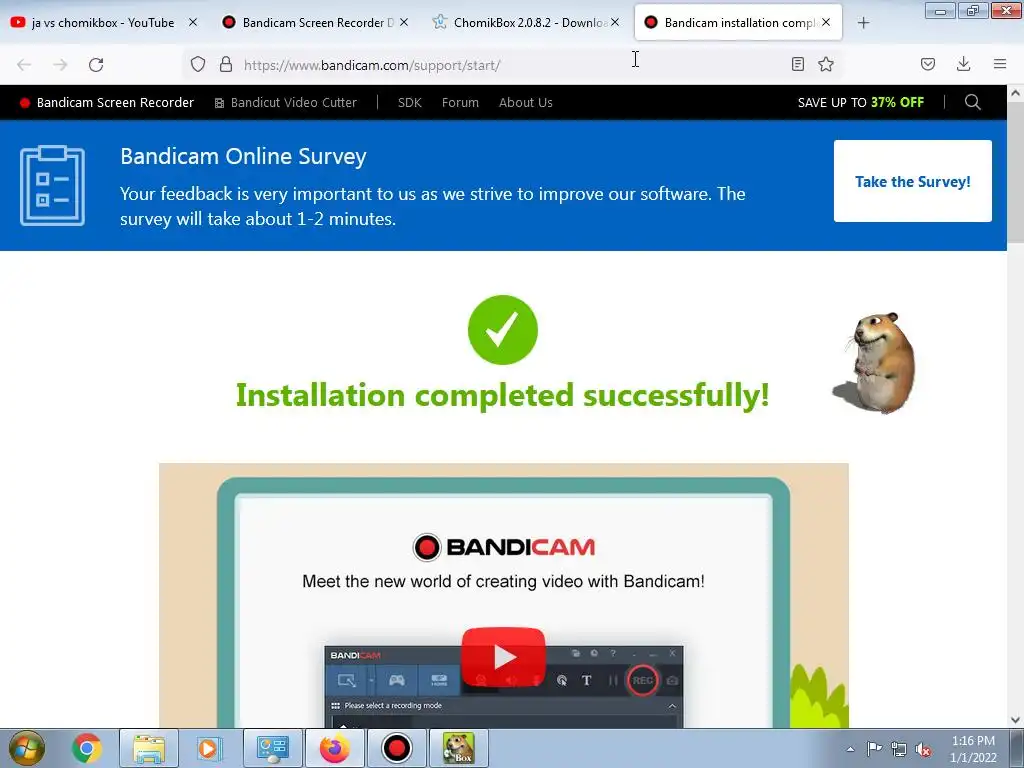Open the network tray icon

[x=899, y=749]
